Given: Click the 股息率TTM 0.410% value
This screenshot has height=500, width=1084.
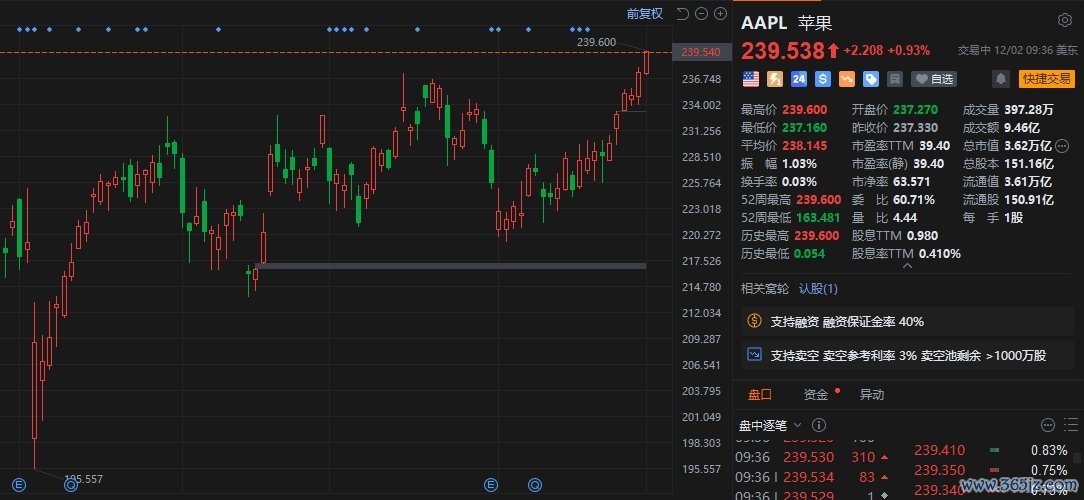Looking at the screenshot, I should tap(939, 253).
